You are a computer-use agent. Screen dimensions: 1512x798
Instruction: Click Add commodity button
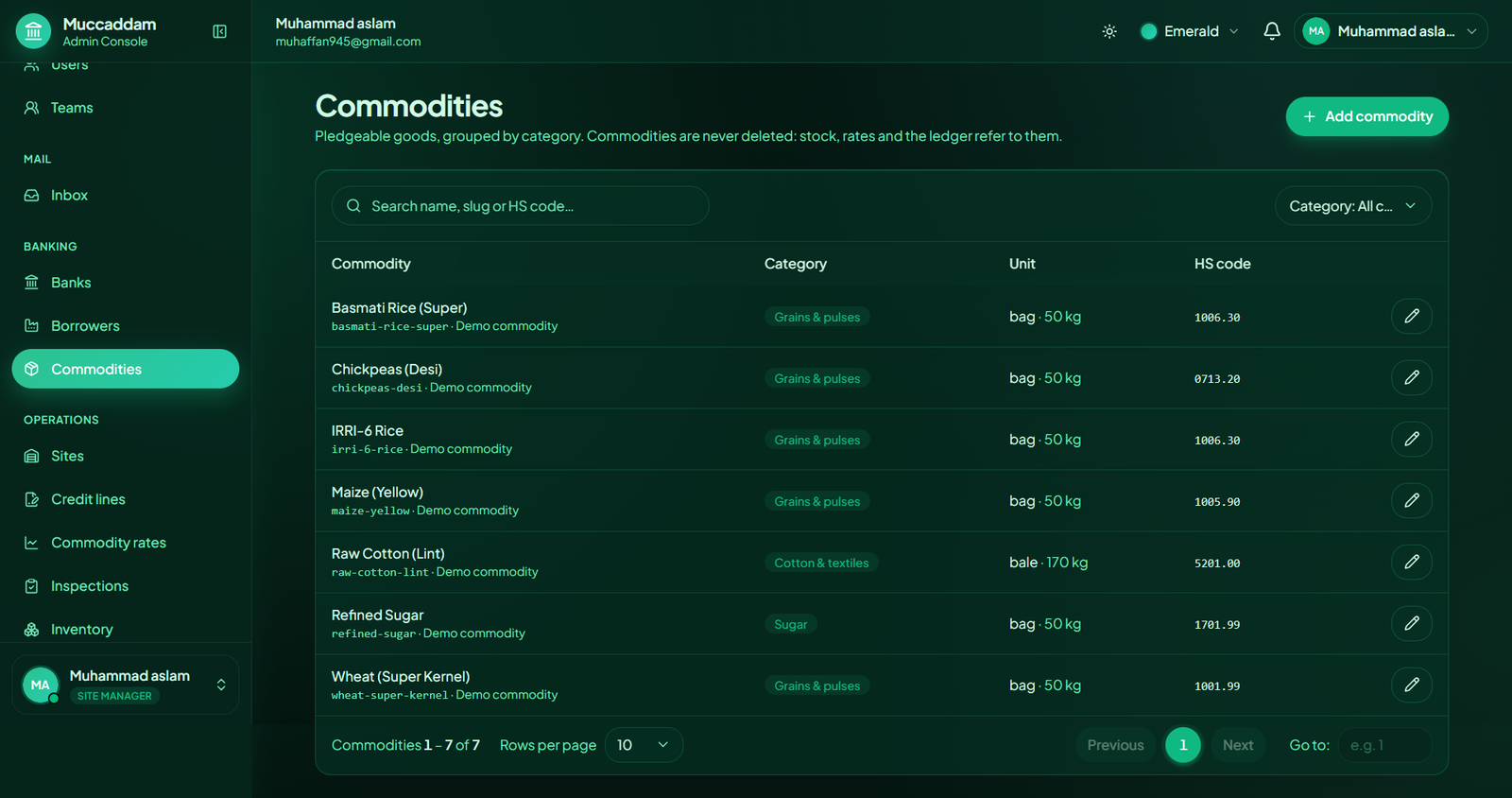(1366, 116)
